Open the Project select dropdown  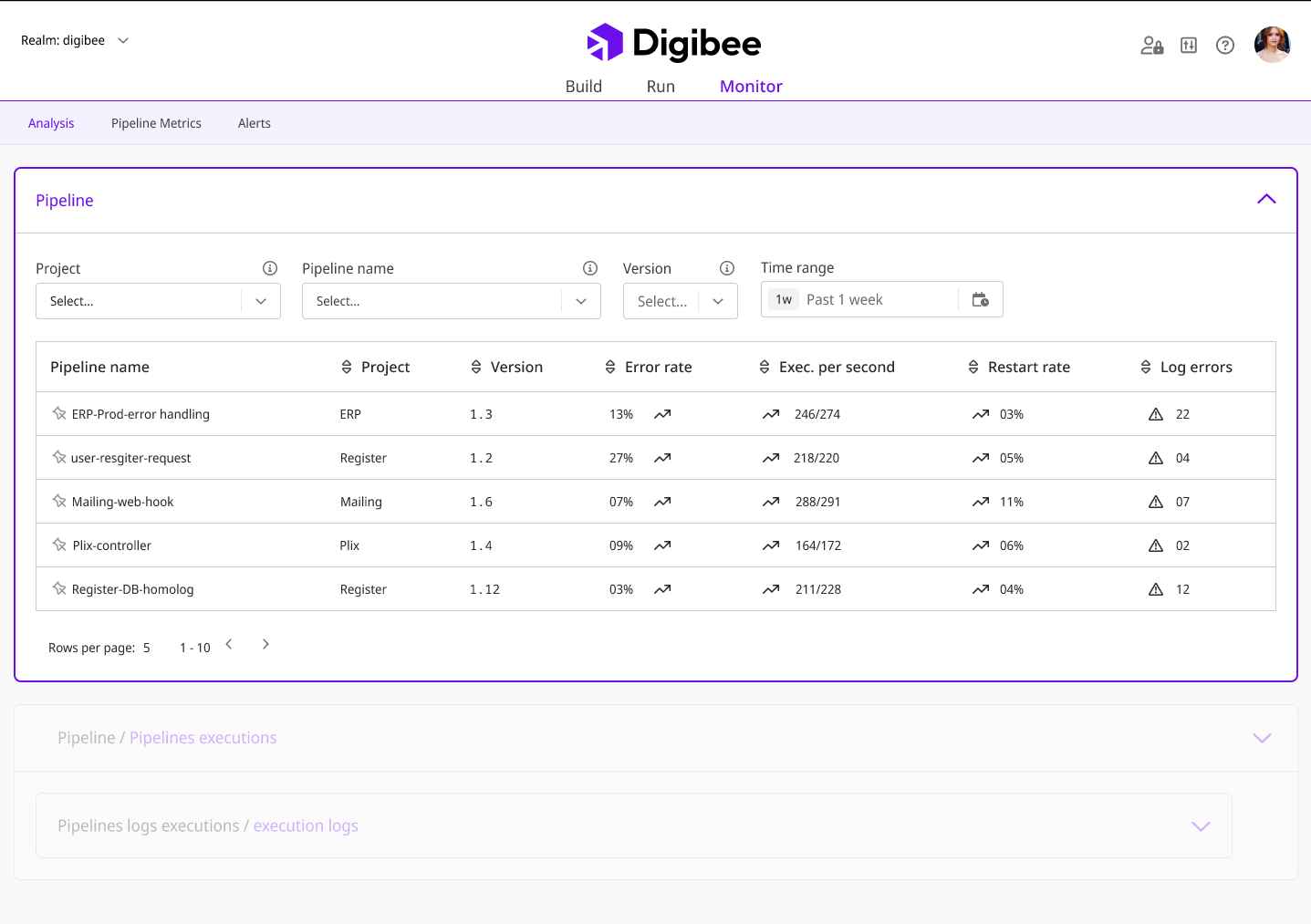click(158, 301)
